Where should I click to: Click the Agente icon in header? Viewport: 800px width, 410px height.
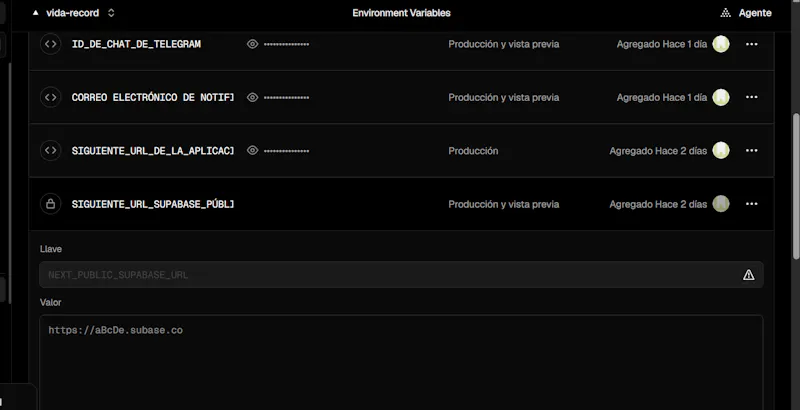726,13
